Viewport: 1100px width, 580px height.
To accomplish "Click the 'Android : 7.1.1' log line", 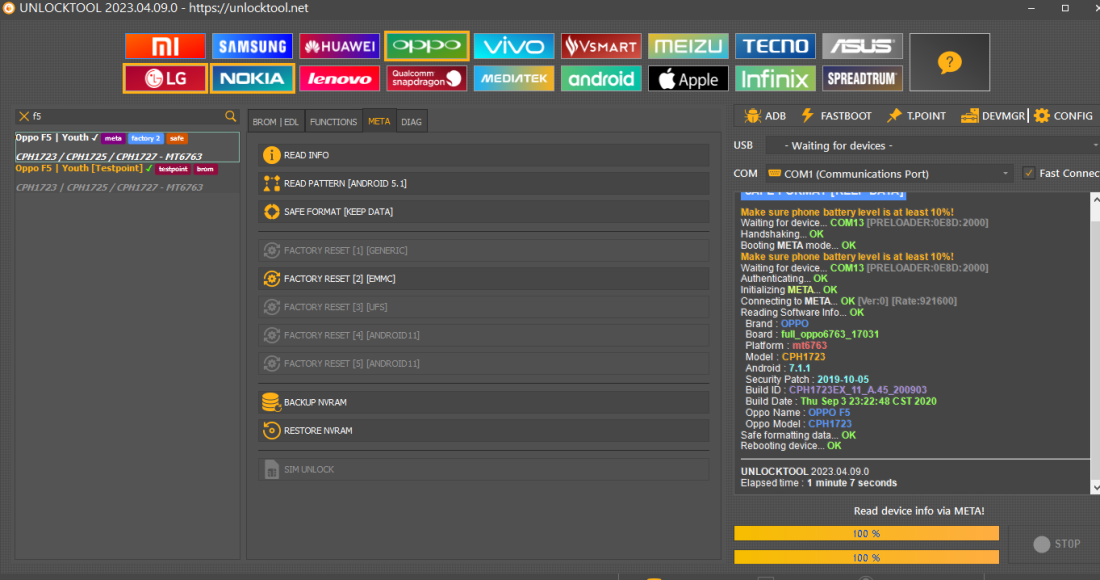I will click(x=778, y=368).
